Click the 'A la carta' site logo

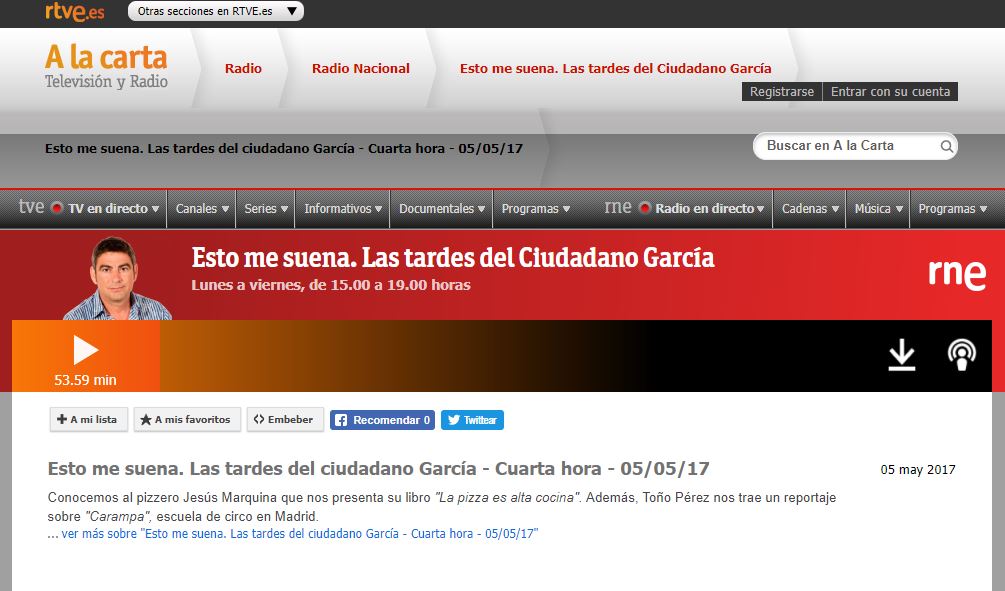106,67
